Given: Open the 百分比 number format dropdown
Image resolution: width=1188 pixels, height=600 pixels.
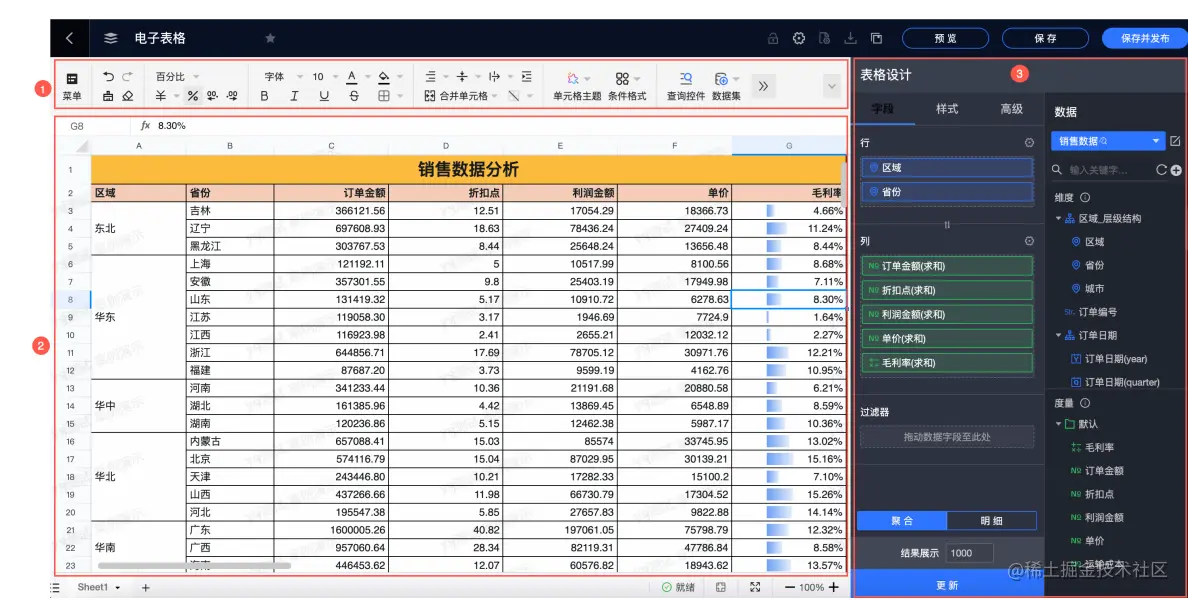Looking at the screenshot, I should pos(177,77).
